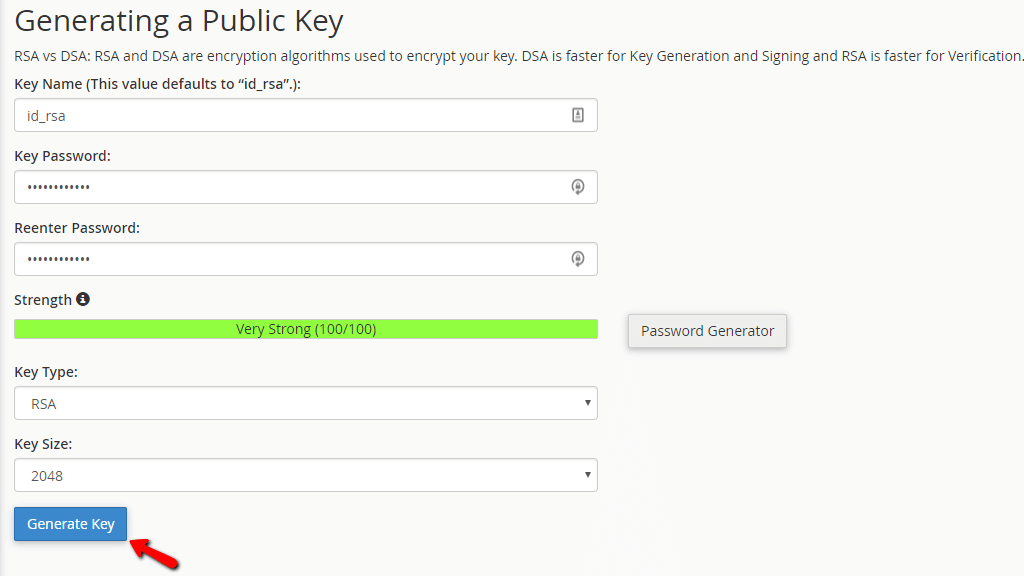Open the Strength info tooltip icon
1024x576 pixels.
point(82,299)
